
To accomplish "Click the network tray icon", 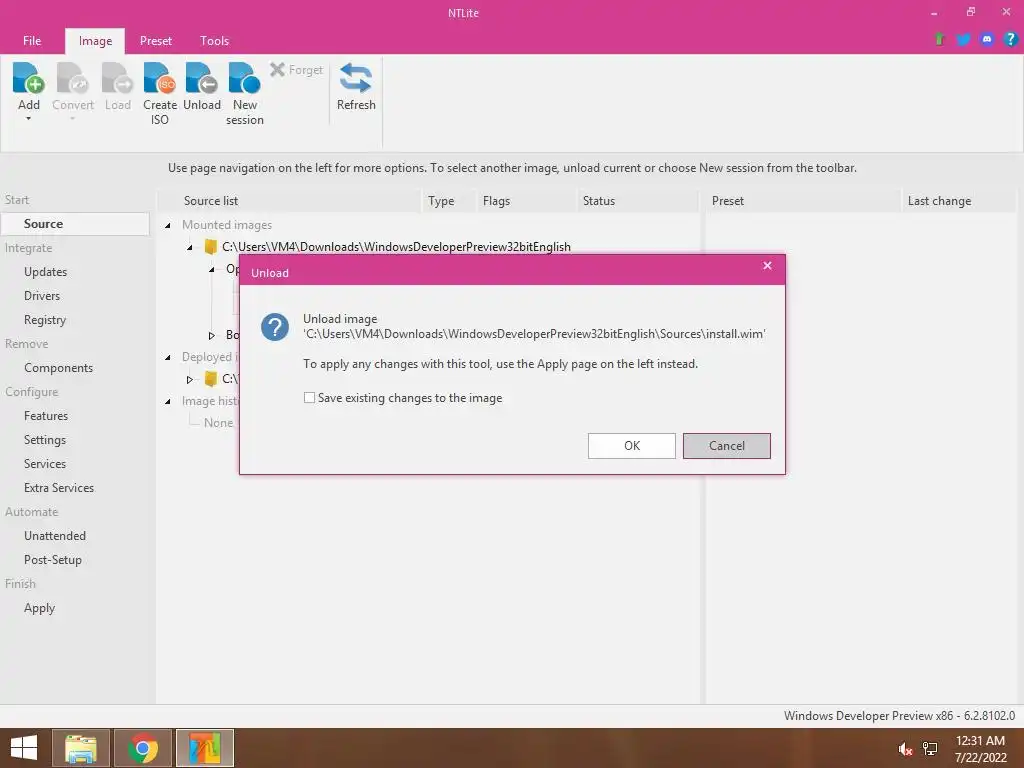I will 930,749.
